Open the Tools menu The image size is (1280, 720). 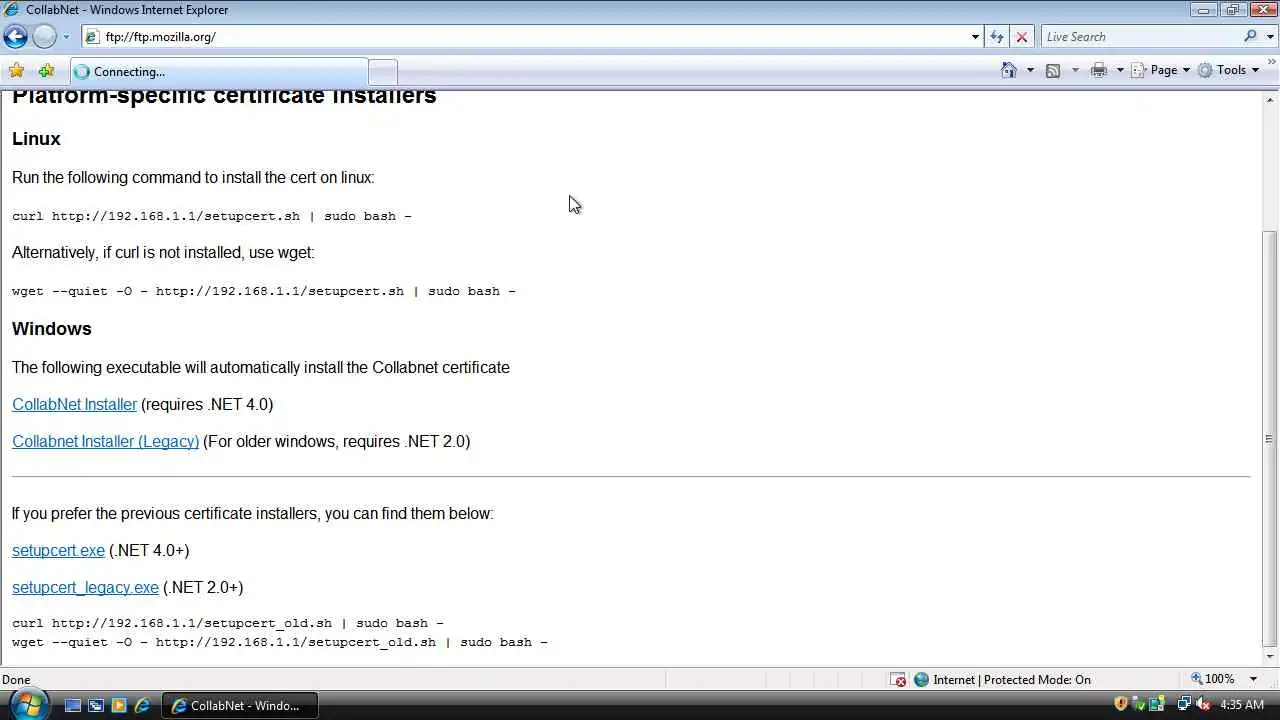[x=1229, y=70]
